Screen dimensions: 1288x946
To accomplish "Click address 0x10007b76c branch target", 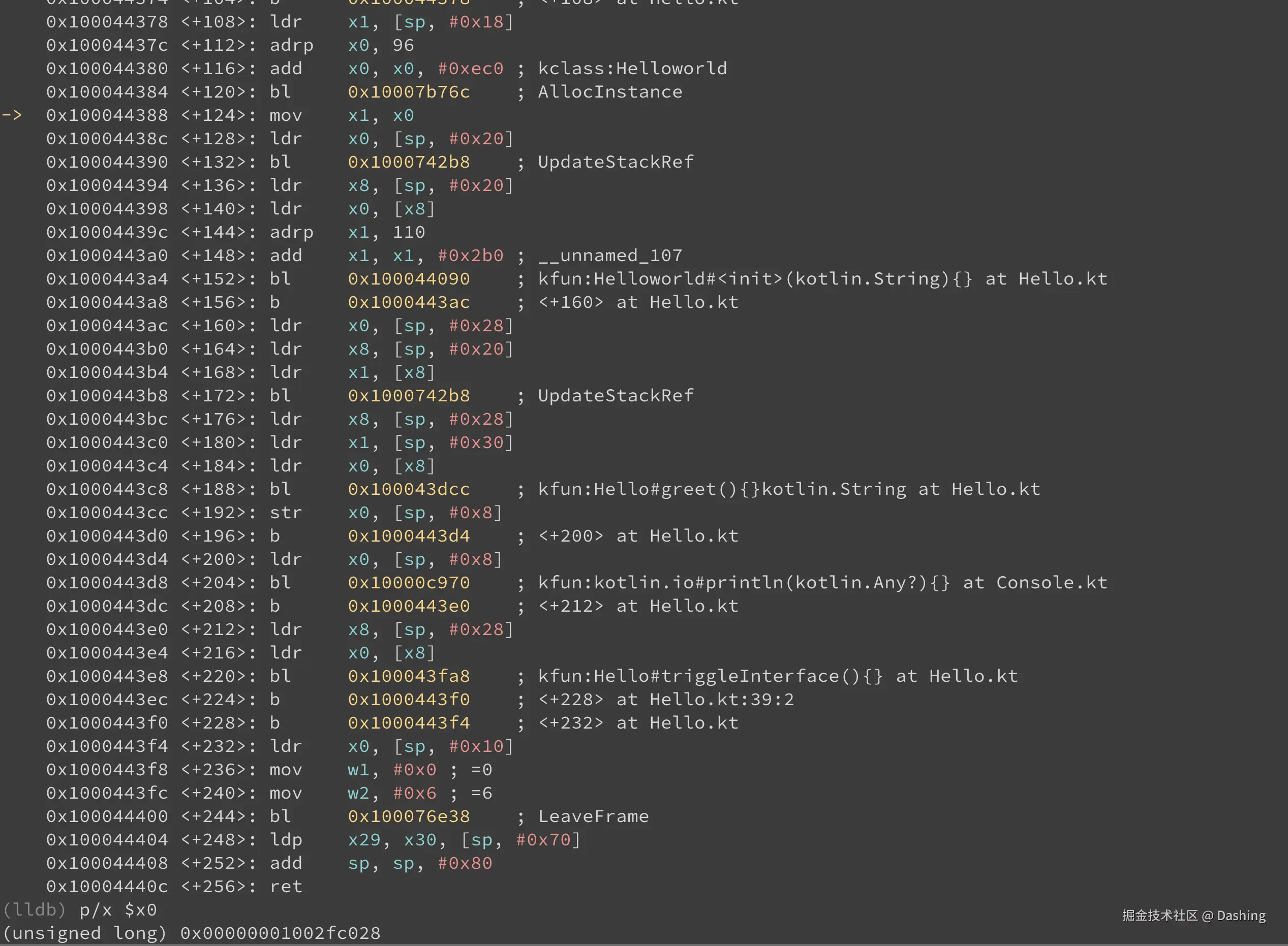I will 409,91.
